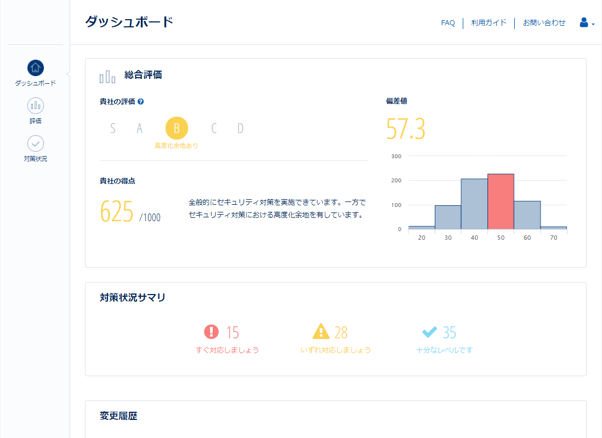Open the 利用ガイド link
The height and width of the screenshot is (438, 602).
click(488, 23)
